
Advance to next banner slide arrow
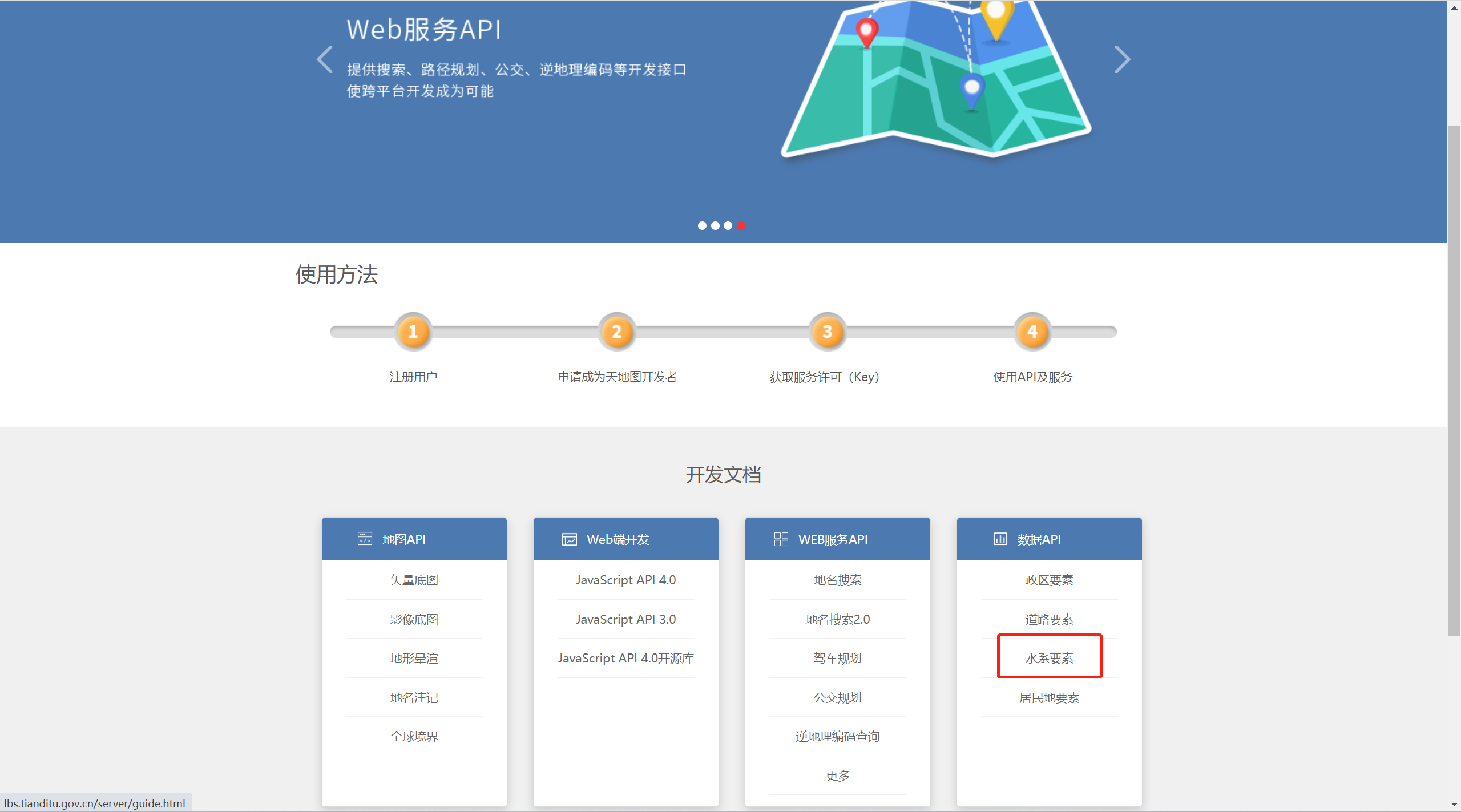tap(1122, 59)
